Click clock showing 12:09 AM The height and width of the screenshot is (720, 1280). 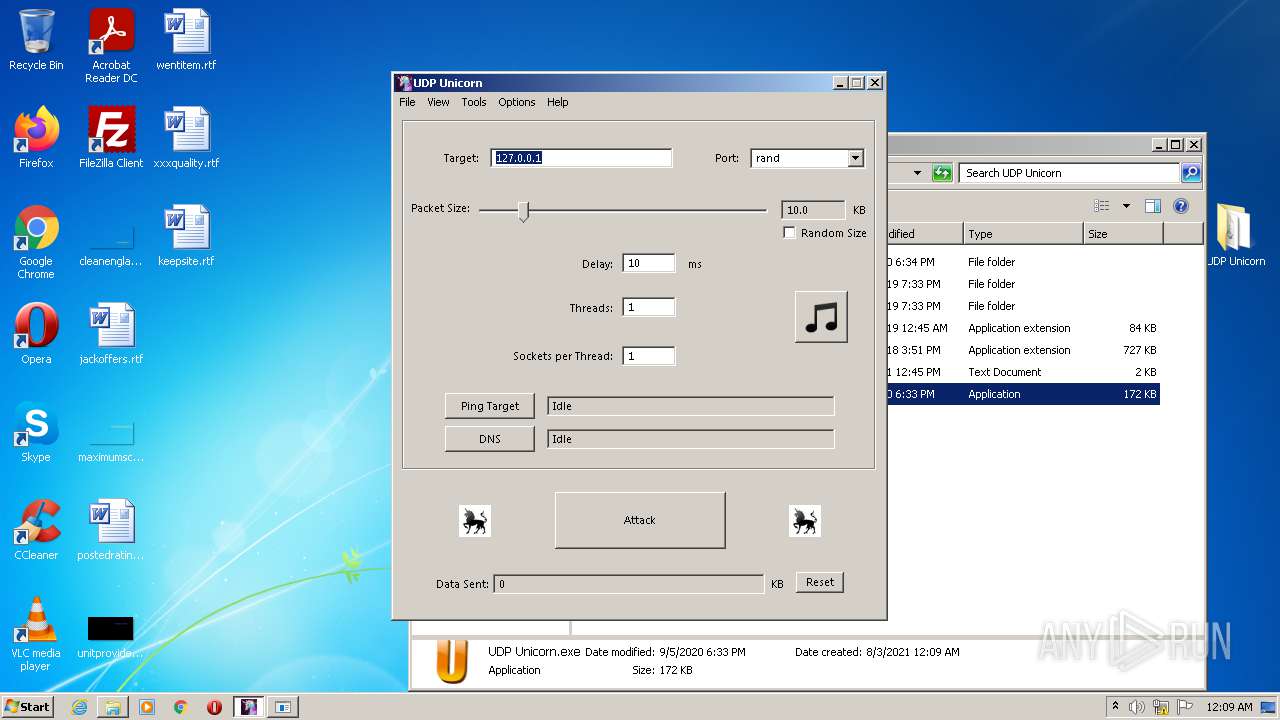1229,707
